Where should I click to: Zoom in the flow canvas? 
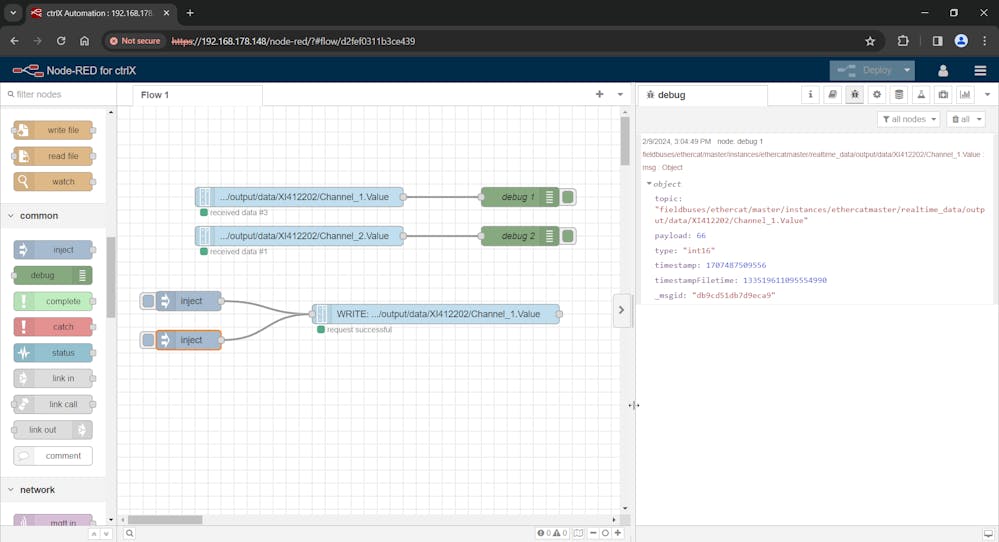click(x=618, y=533)
